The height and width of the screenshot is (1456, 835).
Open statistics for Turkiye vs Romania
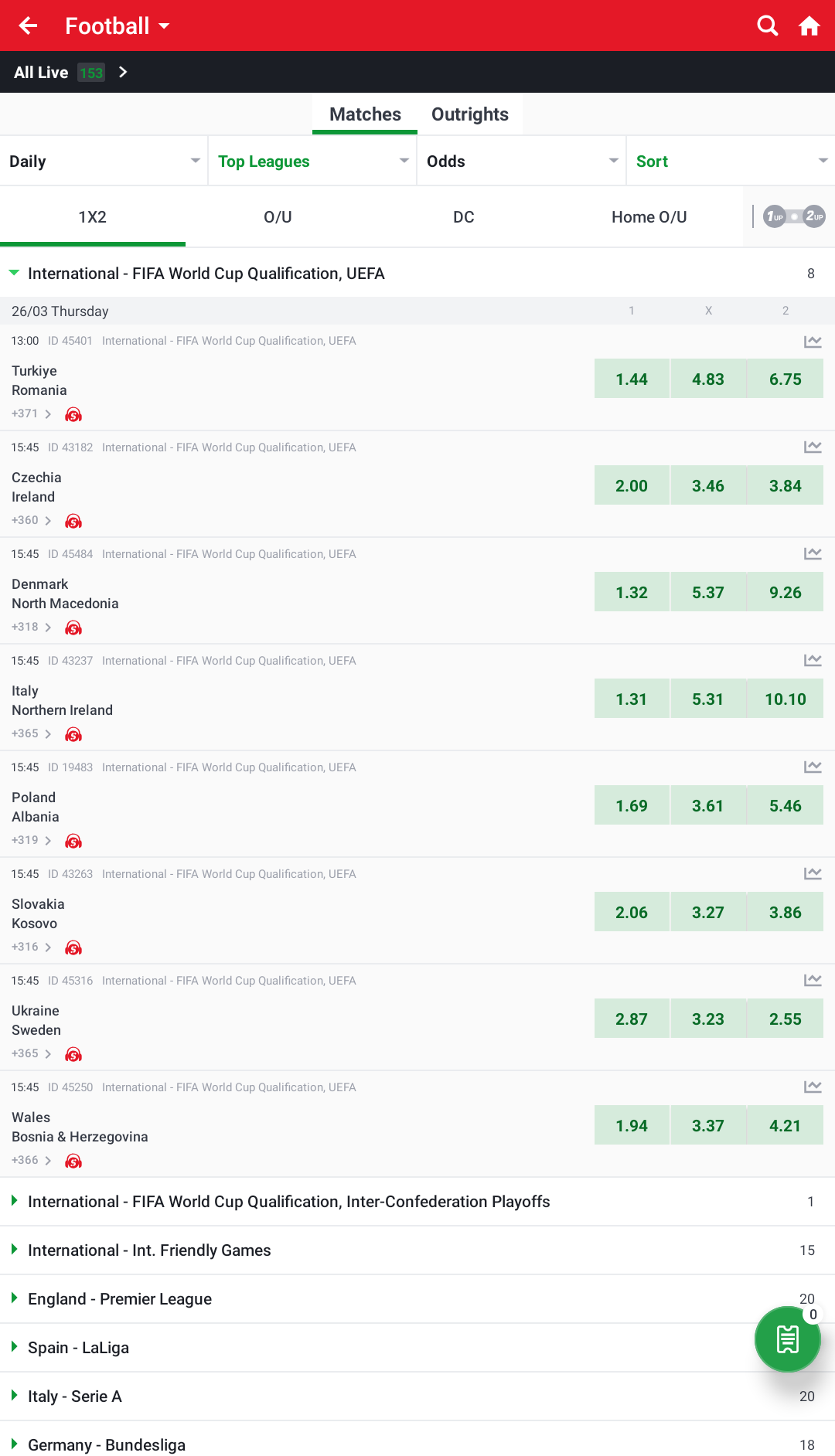click(x=813, y=342)
